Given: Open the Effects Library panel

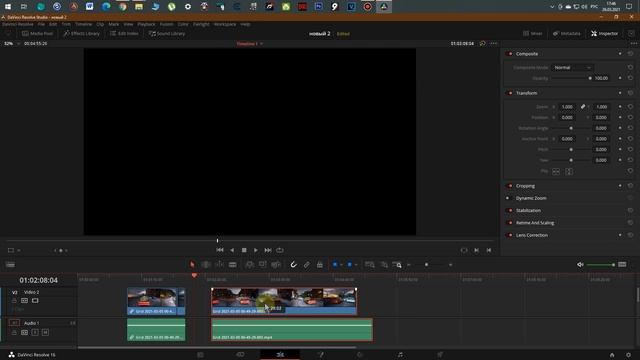Looking at the screenshot, I should [81, 33].
